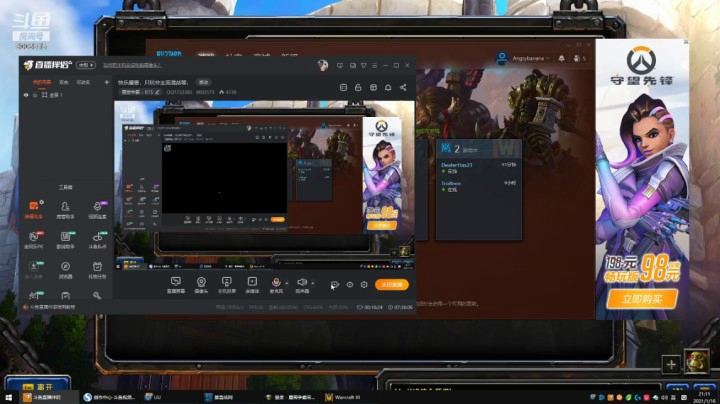Click the blue leave button in Warcraft
Viewport: 720px width, 404px height.
click(38, 386)
